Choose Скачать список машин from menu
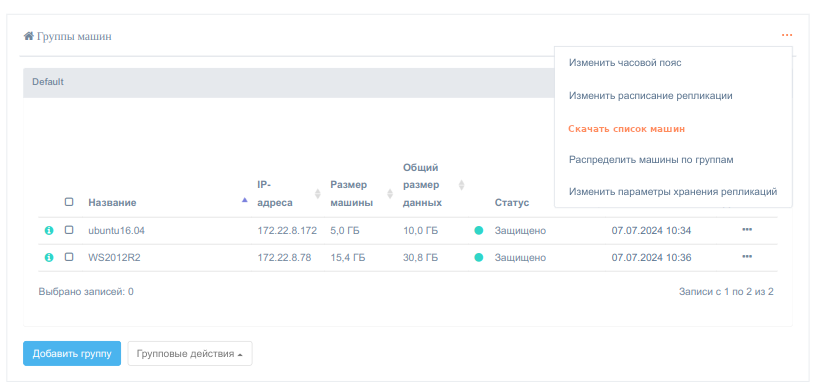The image size is (818, 391). [x=626, y=128]
